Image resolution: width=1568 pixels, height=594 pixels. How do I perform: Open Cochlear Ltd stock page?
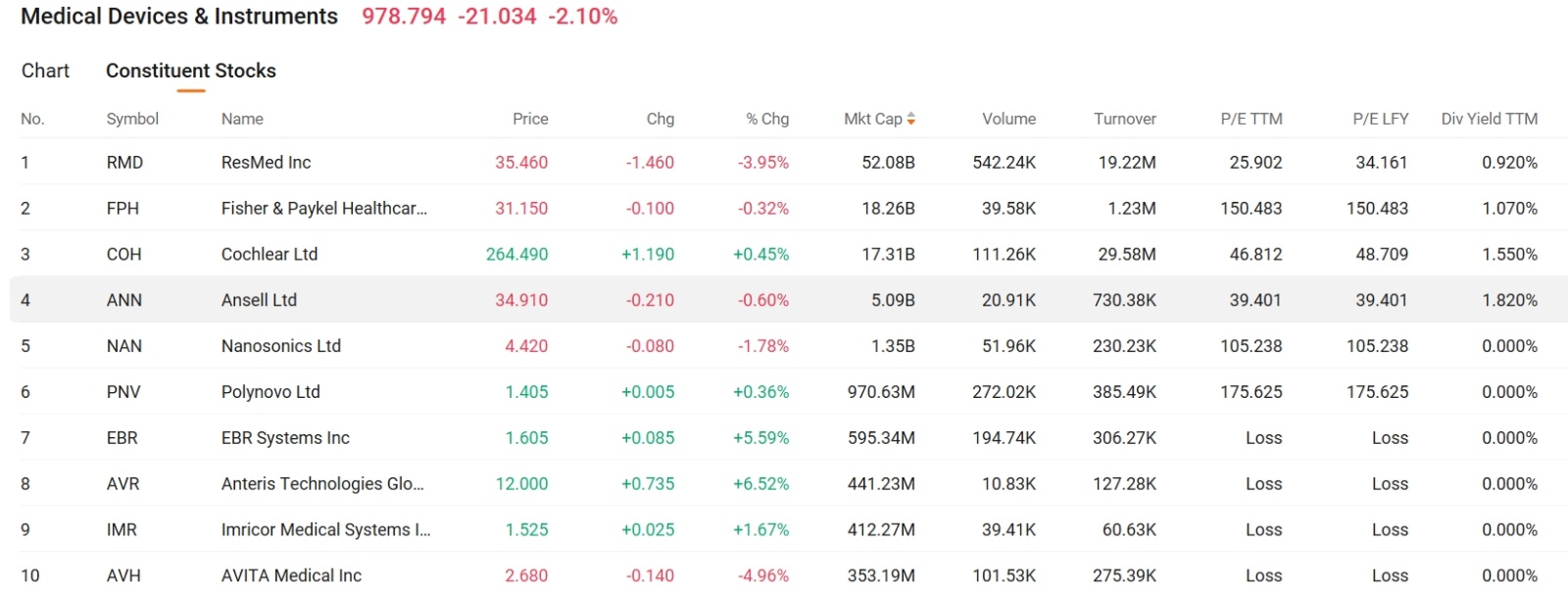pos(269,254)
